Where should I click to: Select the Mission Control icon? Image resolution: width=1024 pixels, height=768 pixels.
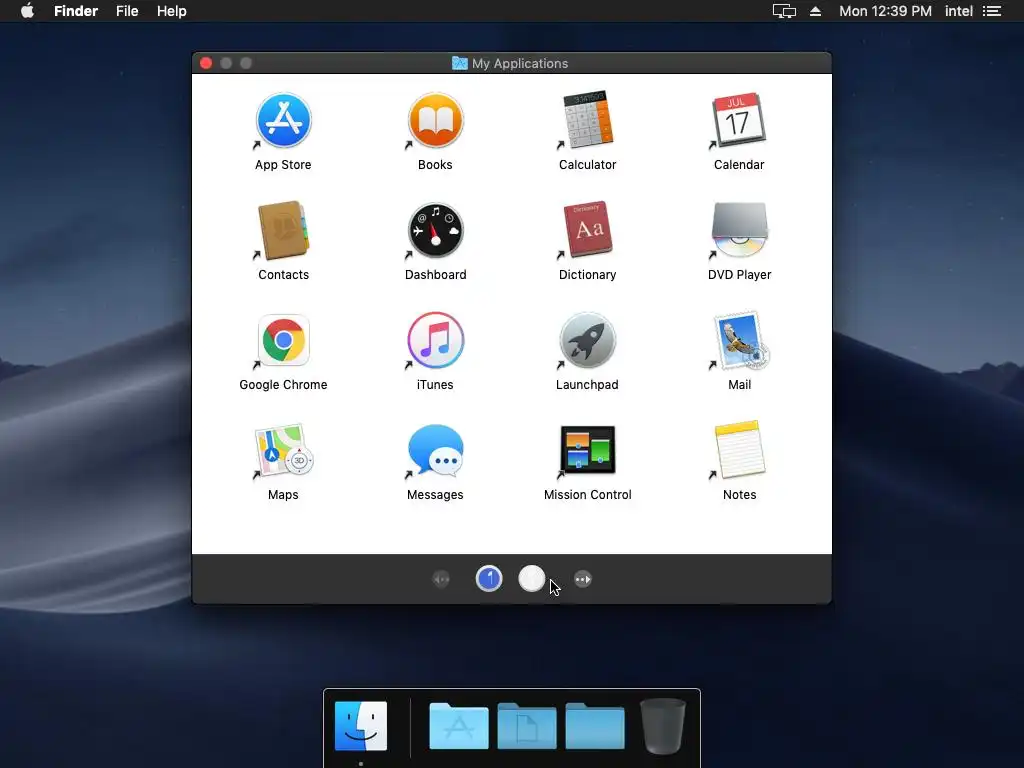click(588, 450)
